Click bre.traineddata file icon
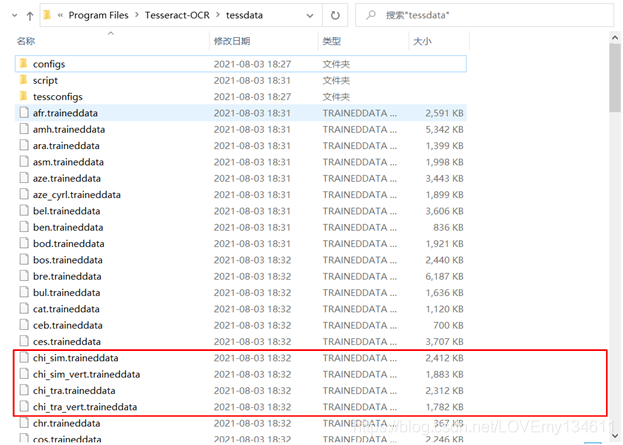 (x=24, y=275)
